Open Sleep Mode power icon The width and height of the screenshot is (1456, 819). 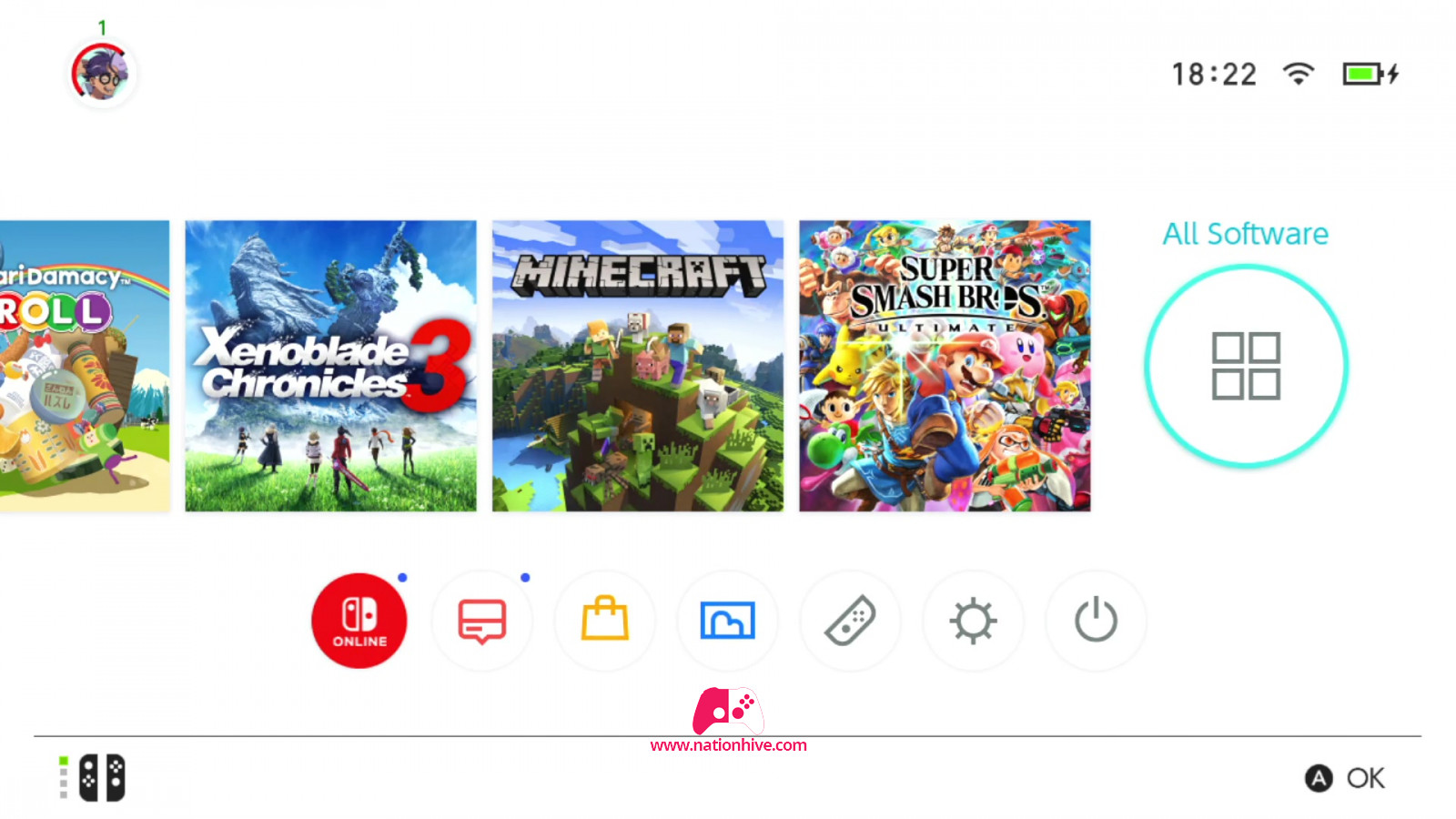point(1096,621)
